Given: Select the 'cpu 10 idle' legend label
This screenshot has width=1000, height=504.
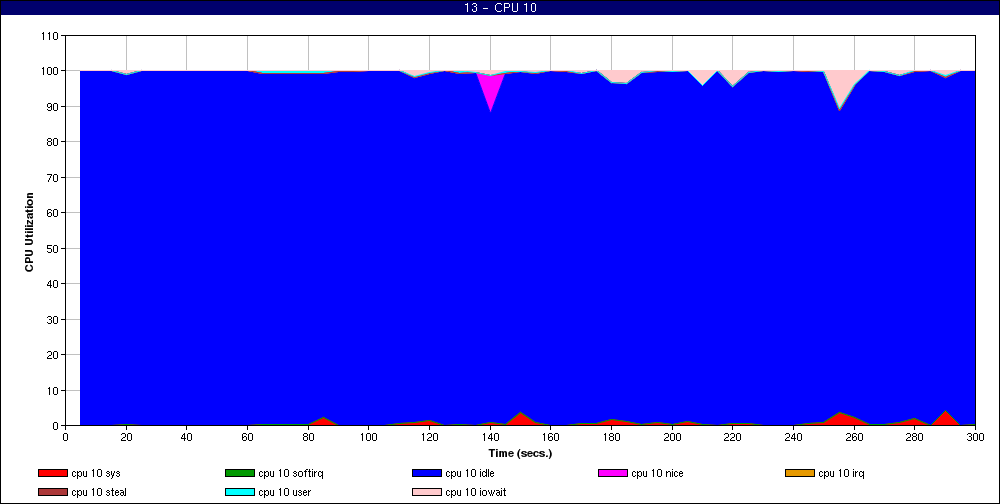Looking at the screenshot, I should click(469, 473).
